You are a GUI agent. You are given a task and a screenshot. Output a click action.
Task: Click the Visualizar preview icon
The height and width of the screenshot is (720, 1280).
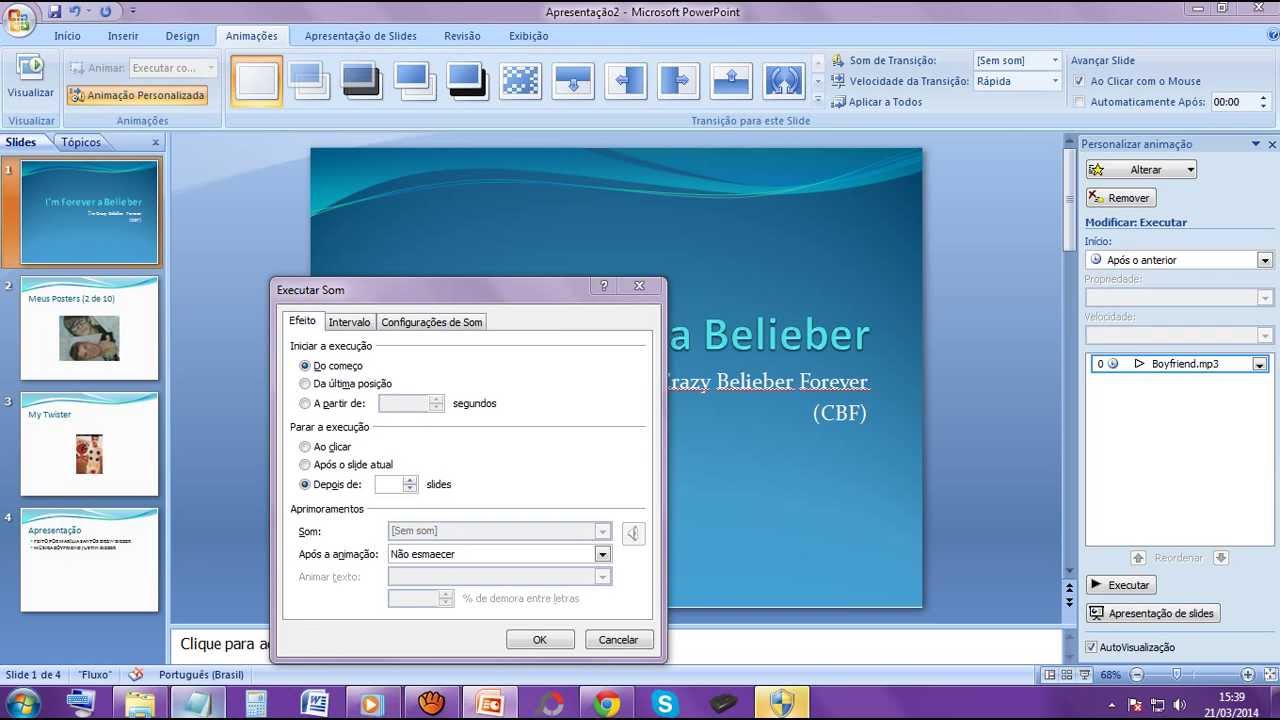point(30,68)
